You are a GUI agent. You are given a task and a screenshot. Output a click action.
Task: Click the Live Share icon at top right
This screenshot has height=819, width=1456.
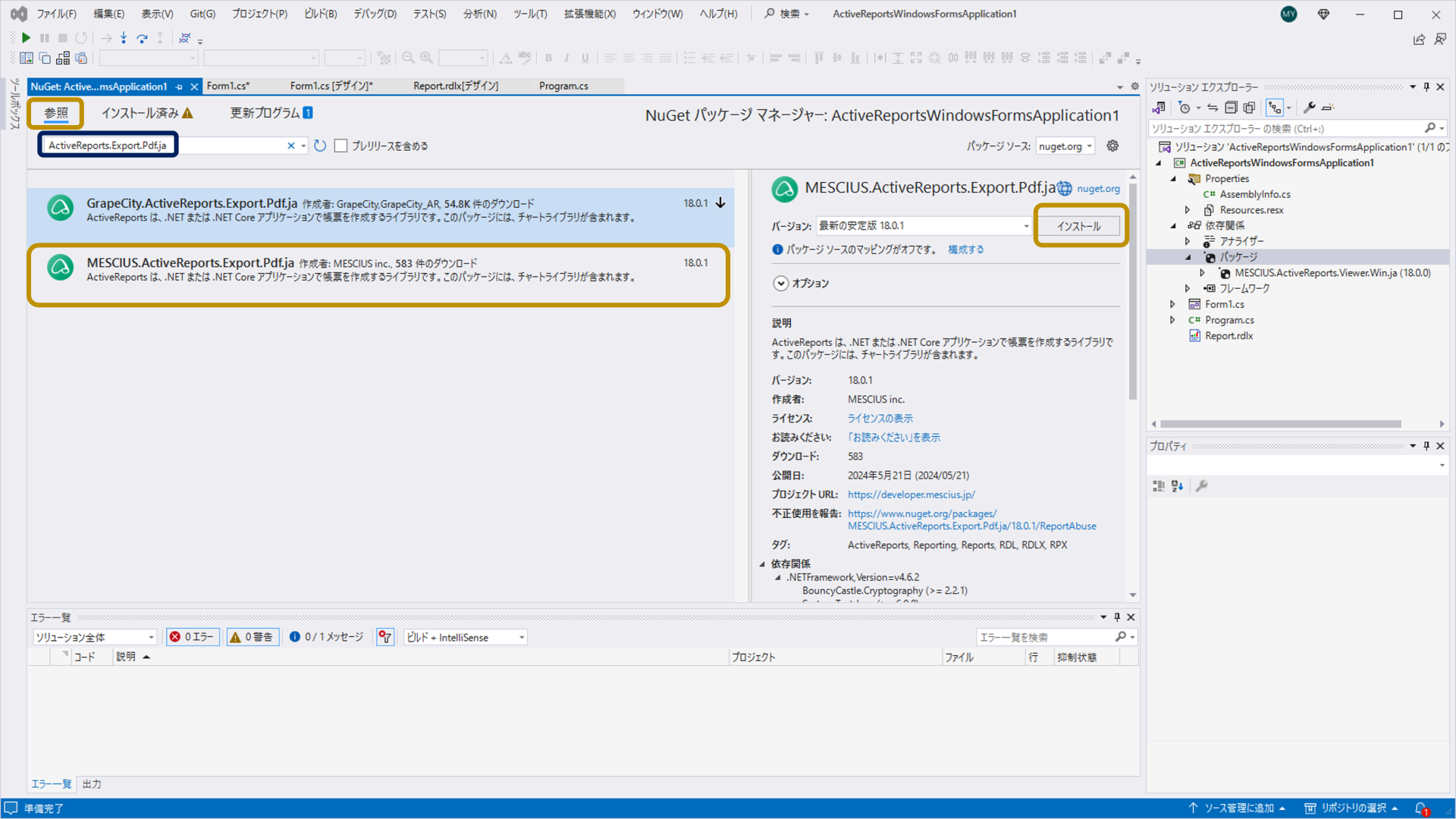pos(1419,39)
